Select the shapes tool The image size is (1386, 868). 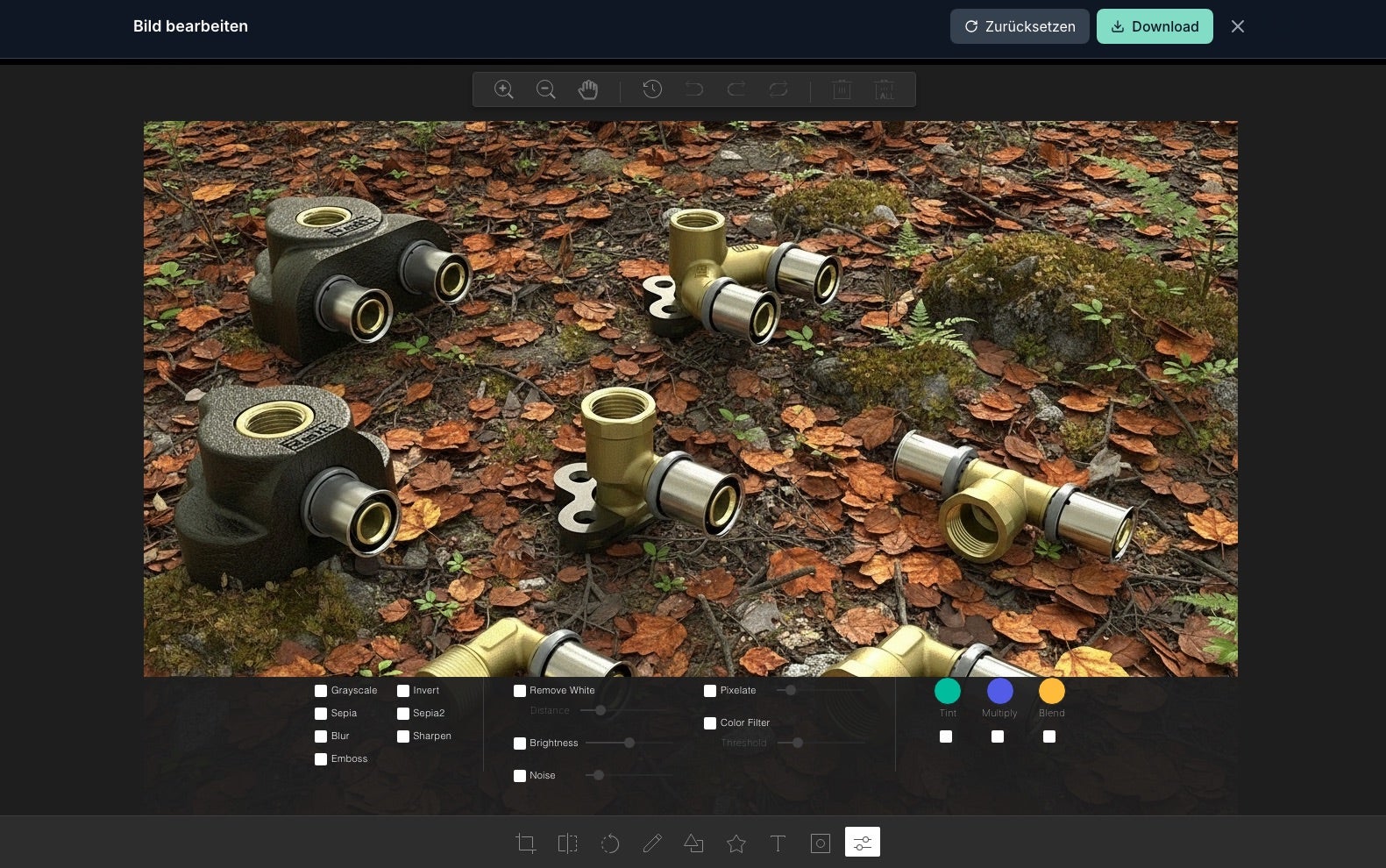click(x=694, y=843)
